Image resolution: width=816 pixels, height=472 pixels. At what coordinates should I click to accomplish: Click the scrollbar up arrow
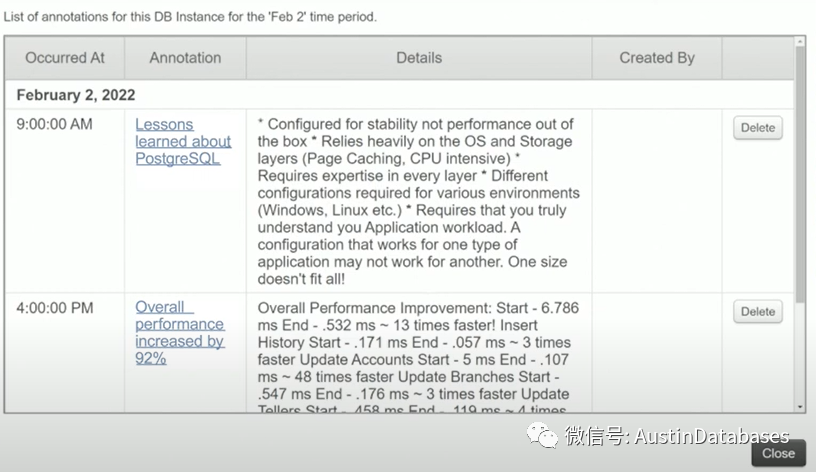tap(800, 41)
